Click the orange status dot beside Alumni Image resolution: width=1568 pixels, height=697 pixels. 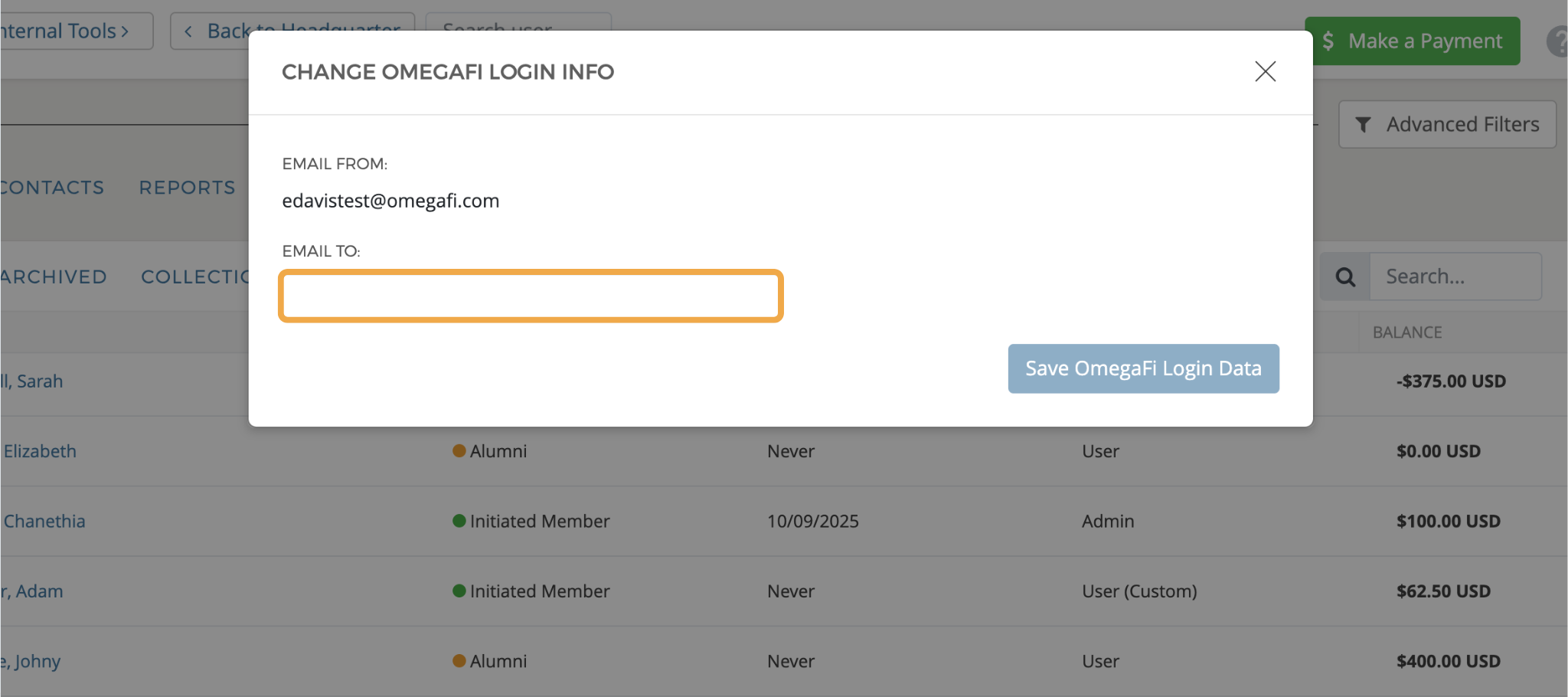coord(458,451)
